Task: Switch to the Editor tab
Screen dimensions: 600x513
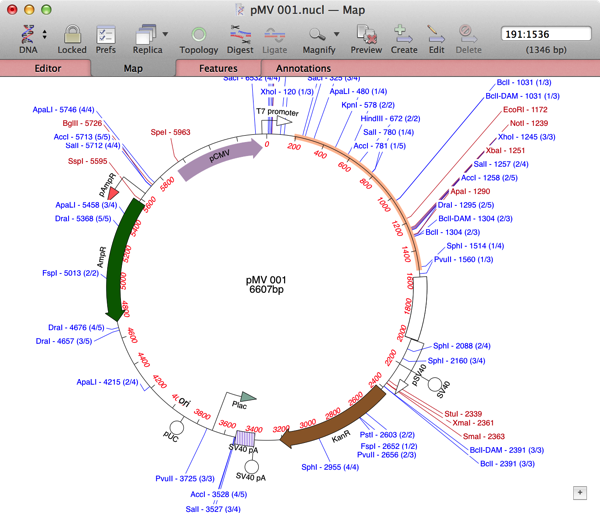Action: point(47,68)
